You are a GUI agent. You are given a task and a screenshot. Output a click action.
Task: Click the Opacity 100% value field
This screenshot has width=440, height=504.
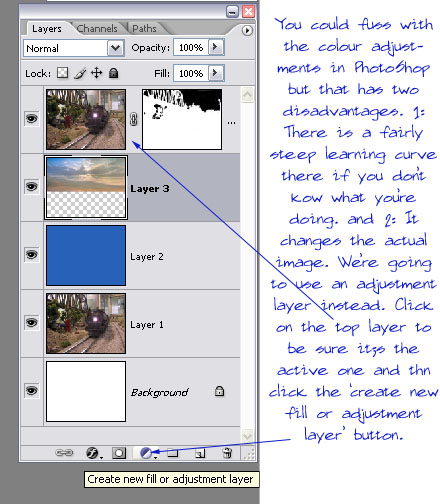(191, 47)
